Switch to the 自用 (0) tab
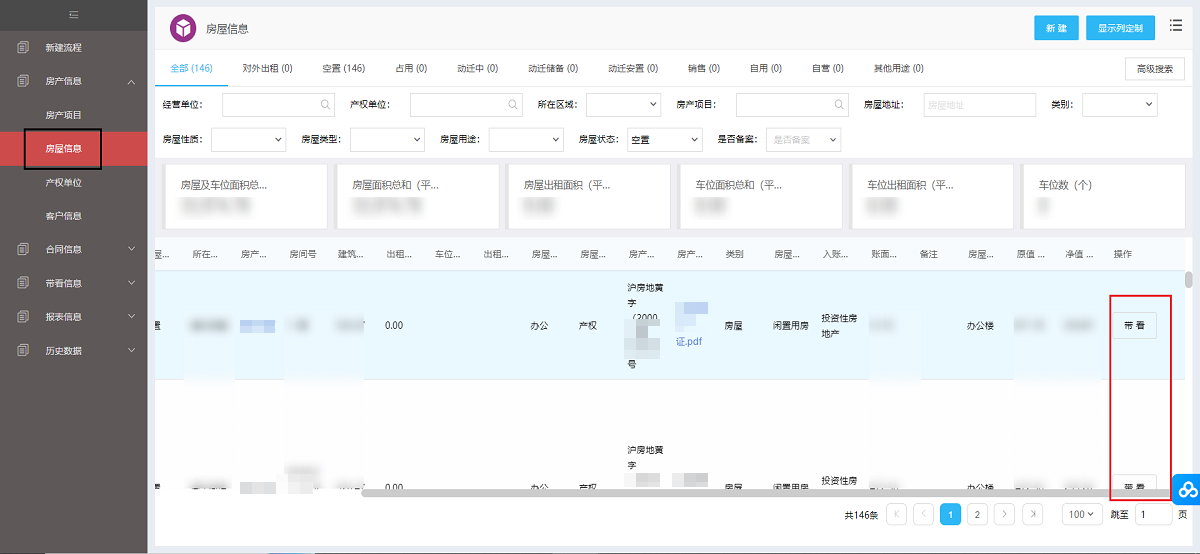This screenshot has height=554, width=1200. 766,68
